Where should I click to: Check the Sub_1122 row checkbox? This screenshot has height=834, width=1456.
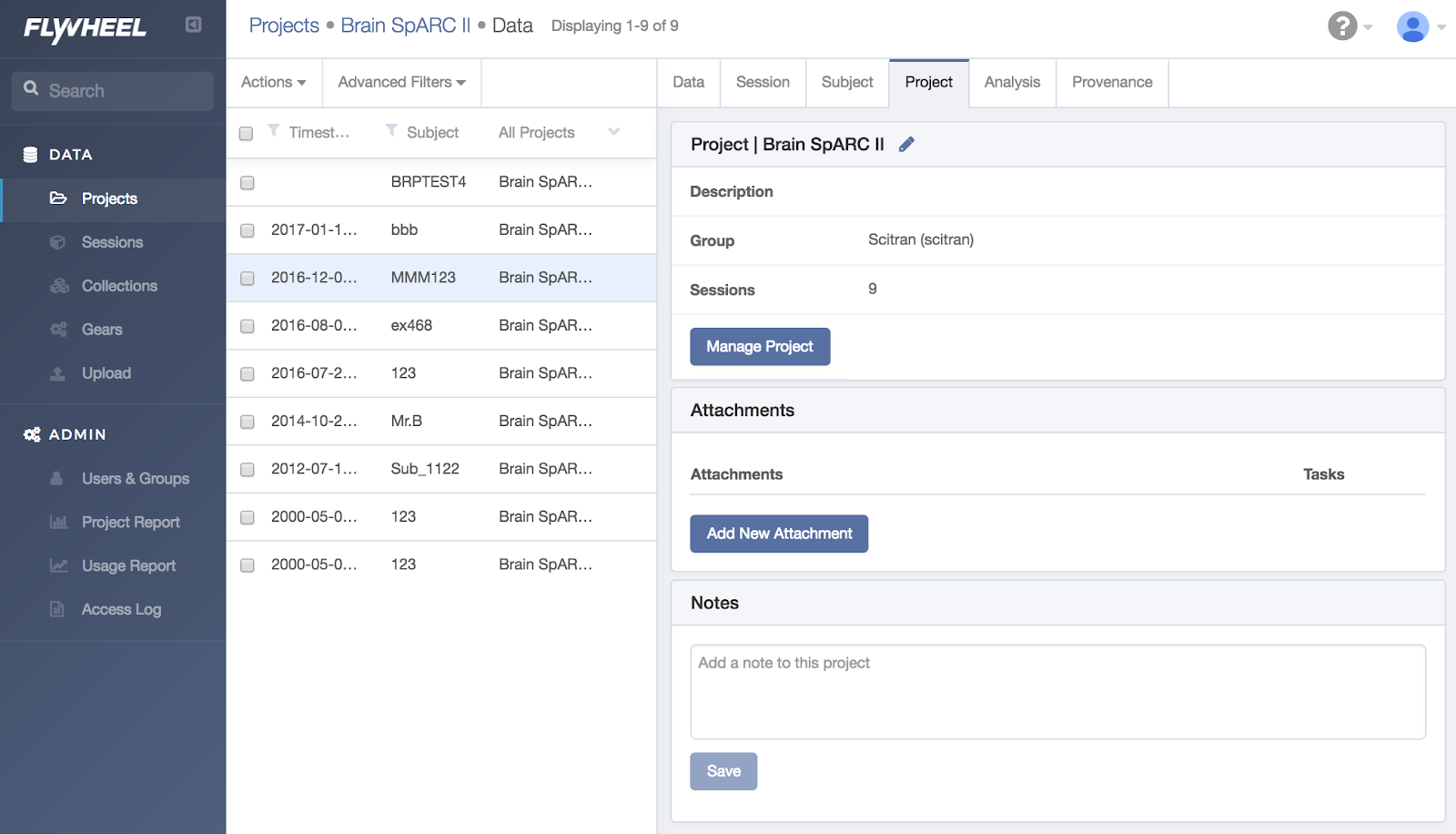point(247,470)
